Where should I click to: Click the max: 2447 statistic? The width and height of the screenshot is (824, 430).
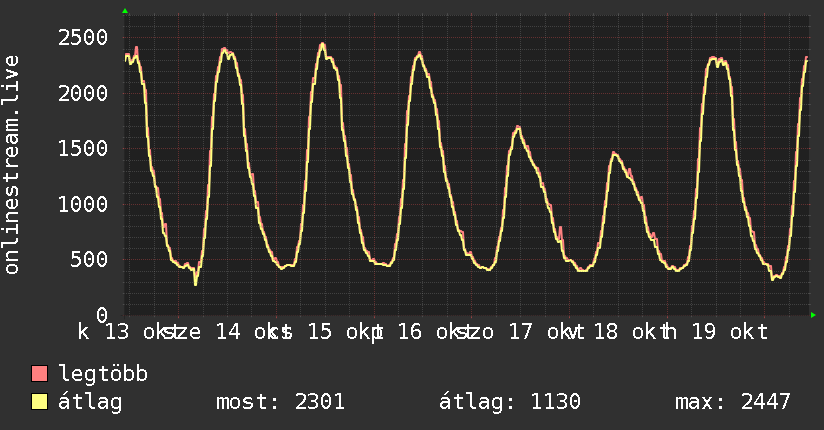pos(733,402)
